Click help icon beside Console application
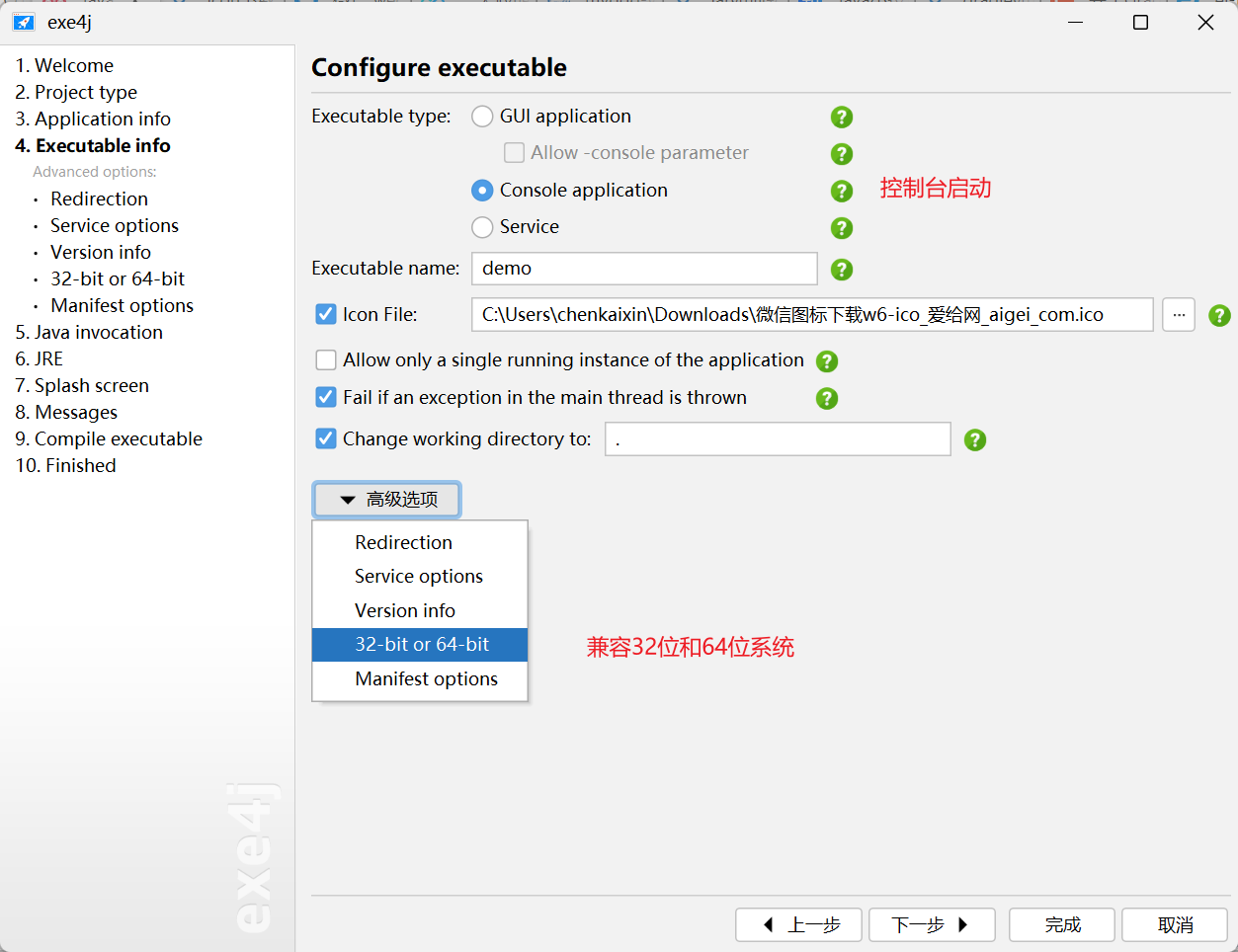The height and width of the screenshot is (952, 1238). click(842, 192)
